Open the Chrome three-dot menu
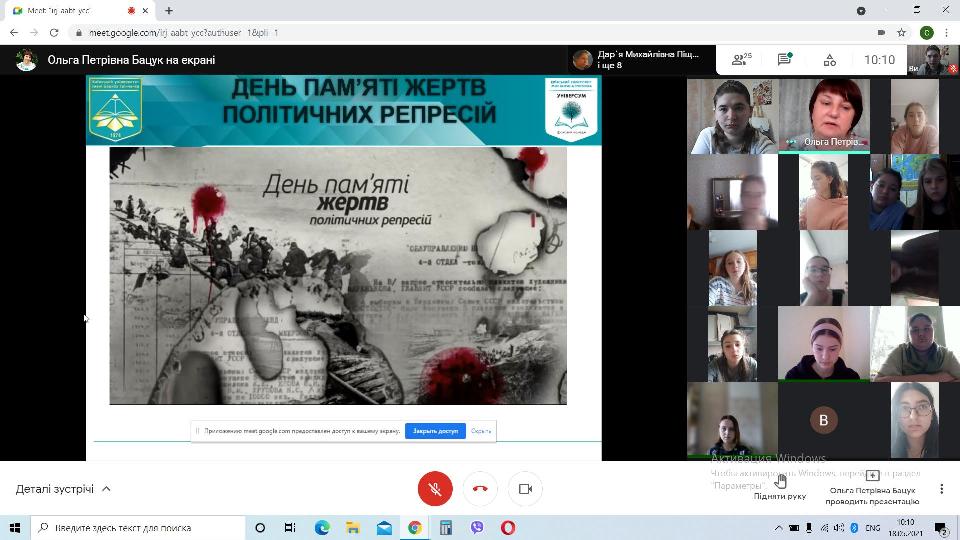The height and width of the screenshot is (540, 960). 947,32
